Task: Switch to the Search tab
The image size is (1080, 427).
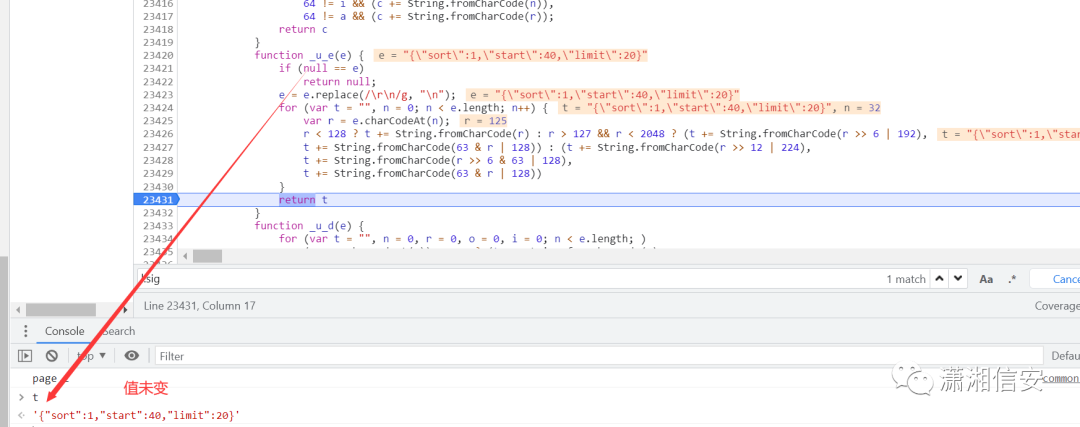Action: coord(119,331)
